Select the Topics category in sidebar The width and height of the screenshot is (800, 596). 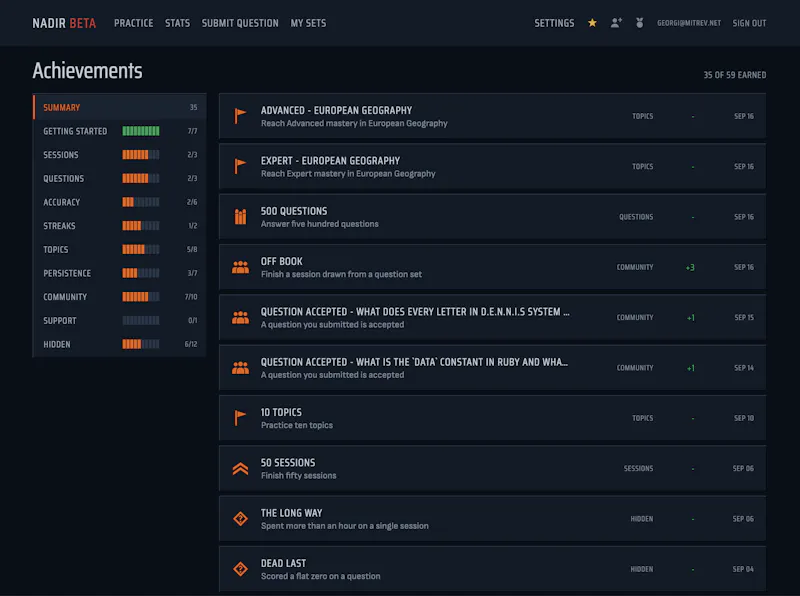119,250
